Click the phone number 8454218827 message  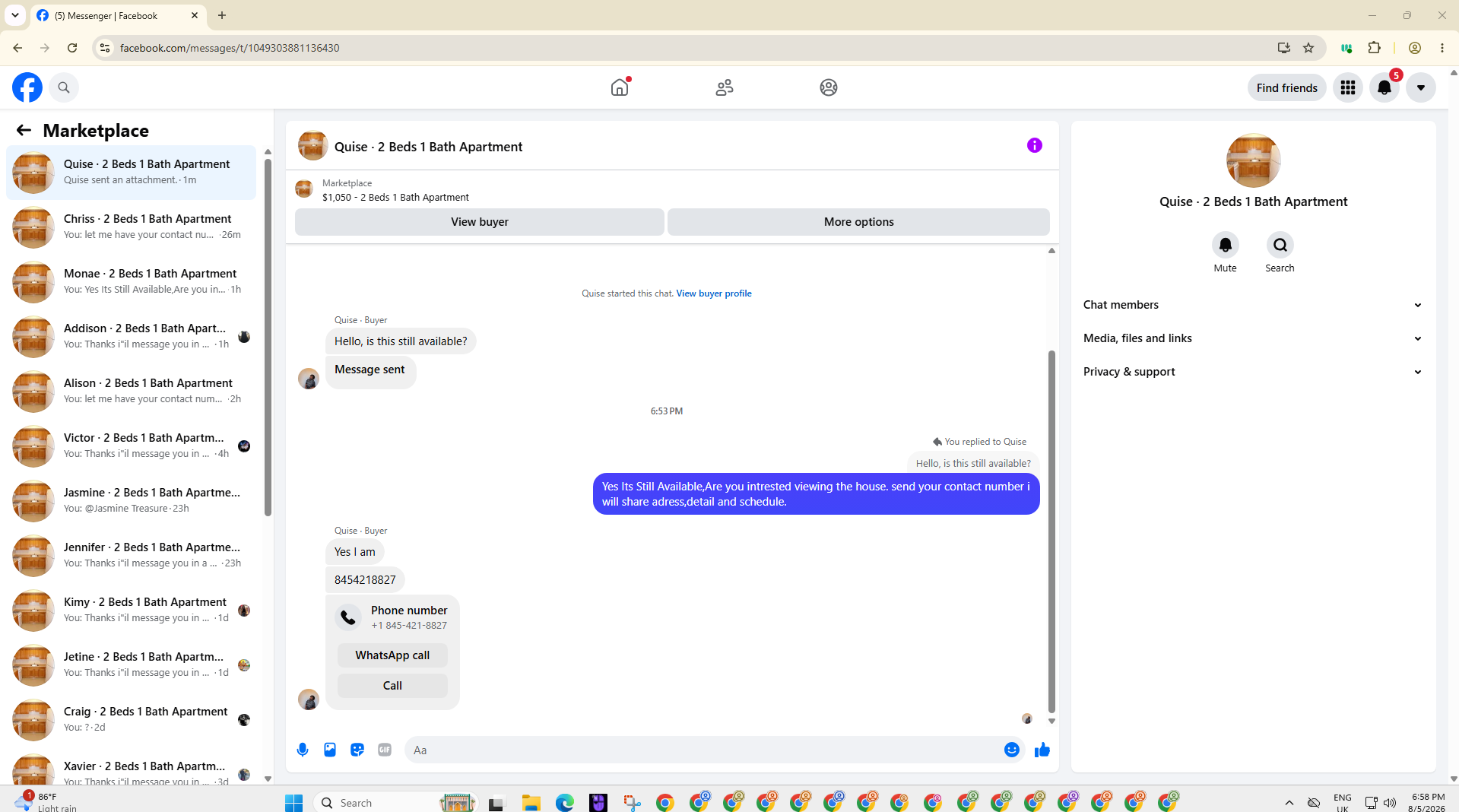(365, 580)
